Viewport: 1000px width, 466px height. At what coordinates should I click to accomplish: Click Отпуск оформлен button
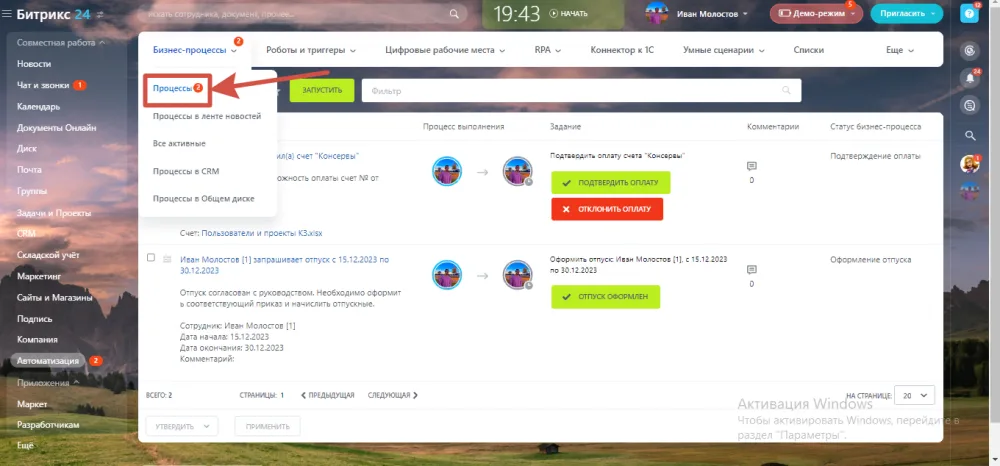[605, 297]
